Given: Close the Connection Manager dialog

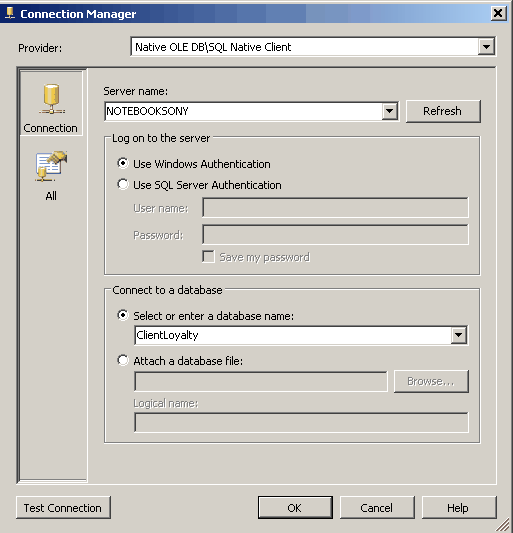Looking at the screenshot, I should pos(498,14).
